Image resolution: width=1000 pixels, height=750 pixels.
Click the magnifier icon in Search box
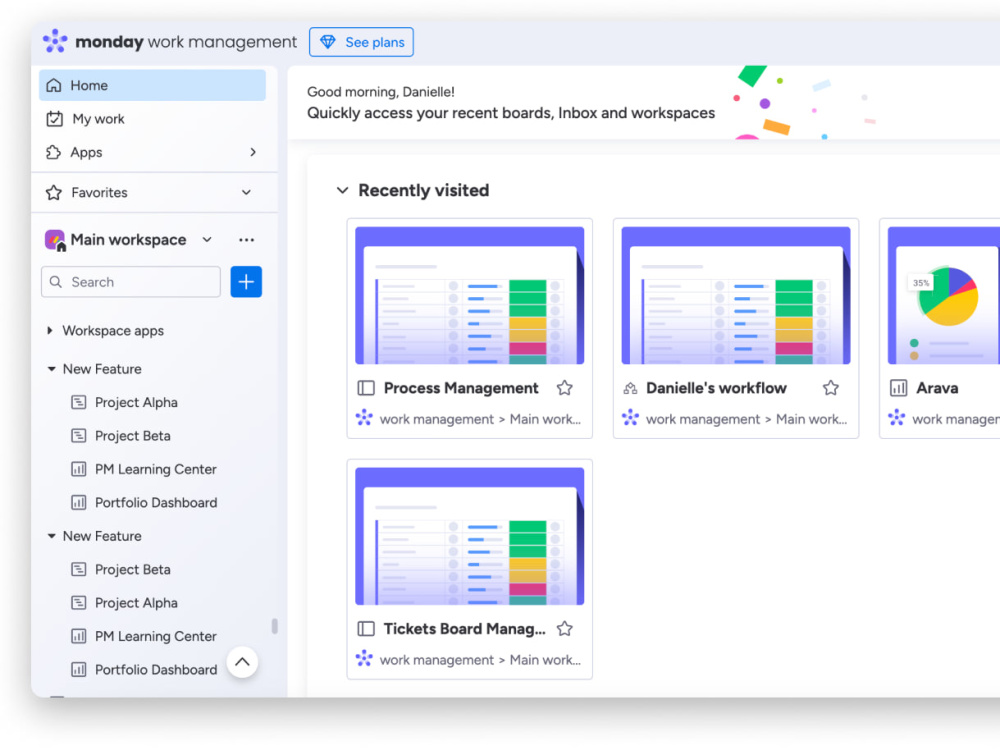[56, 282]
